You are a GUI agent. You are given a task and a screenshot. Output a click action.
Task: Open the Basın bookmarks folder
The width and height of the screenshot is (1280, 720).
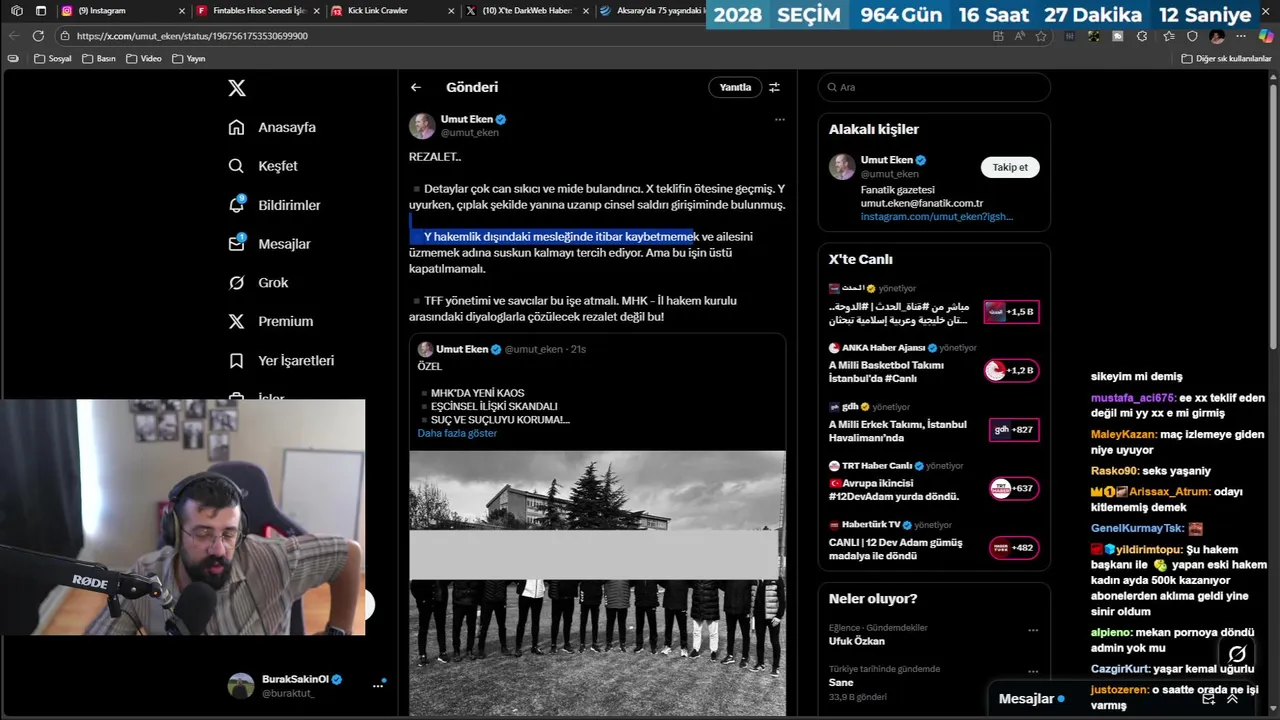pyautogui.click(x=99, y=59)
